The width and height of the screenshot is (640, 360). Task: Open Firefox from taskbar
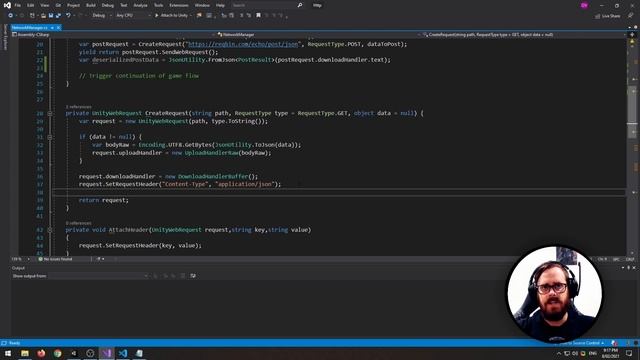41,353
